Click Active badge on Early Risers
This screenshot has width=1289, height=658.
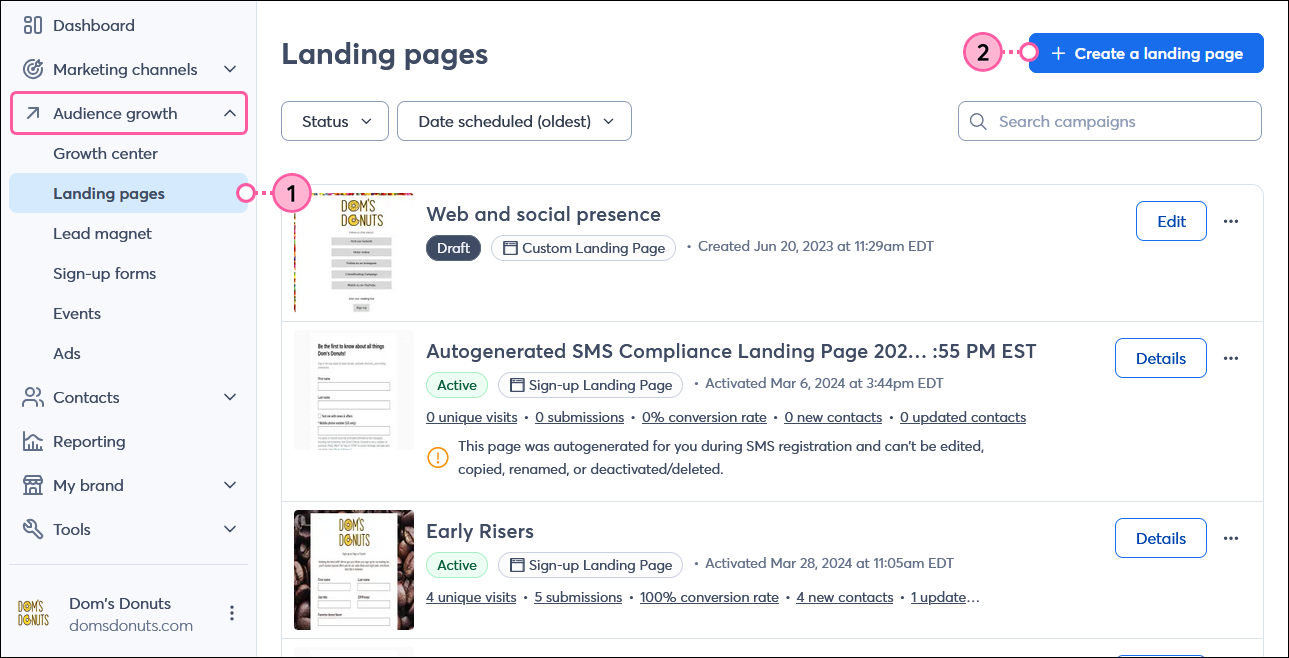(457, 565)
